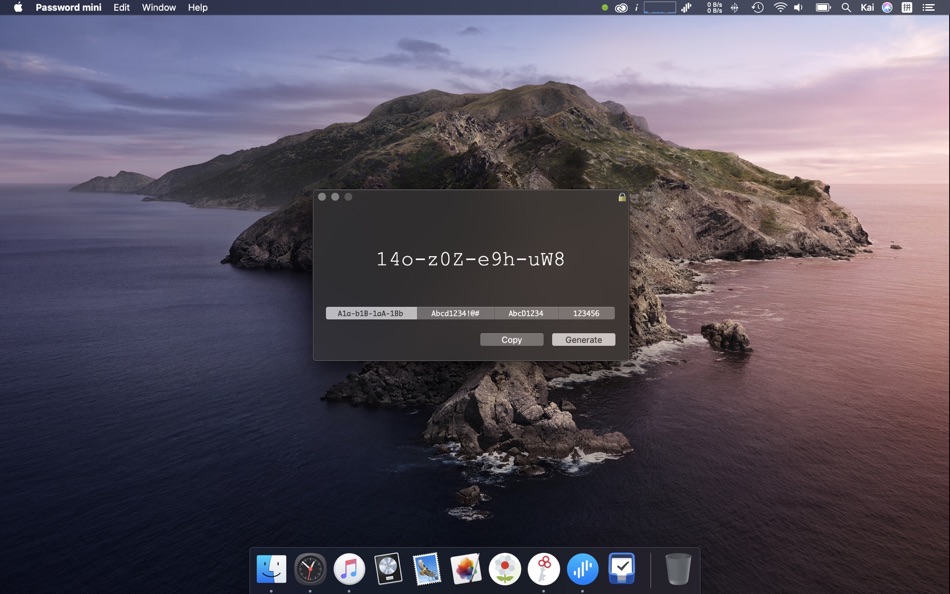This screenshot has width=950, height=594.
Task: Open the Password mini app menu
Action: coord(68,7)
